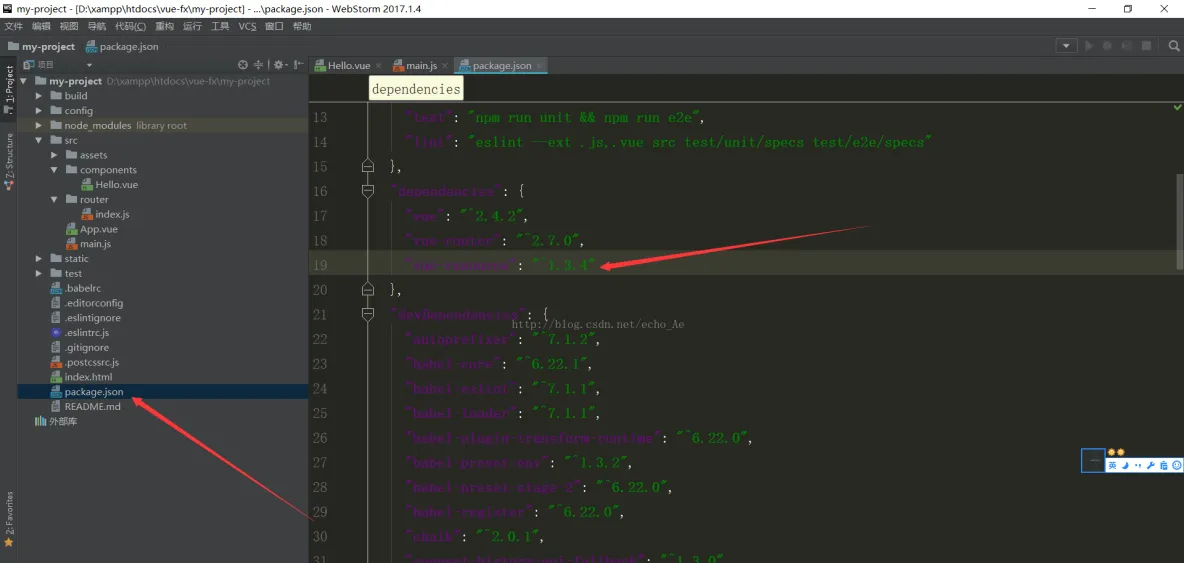
Task: Fold the devDependencies block at line 21
Action: [368, 314]
